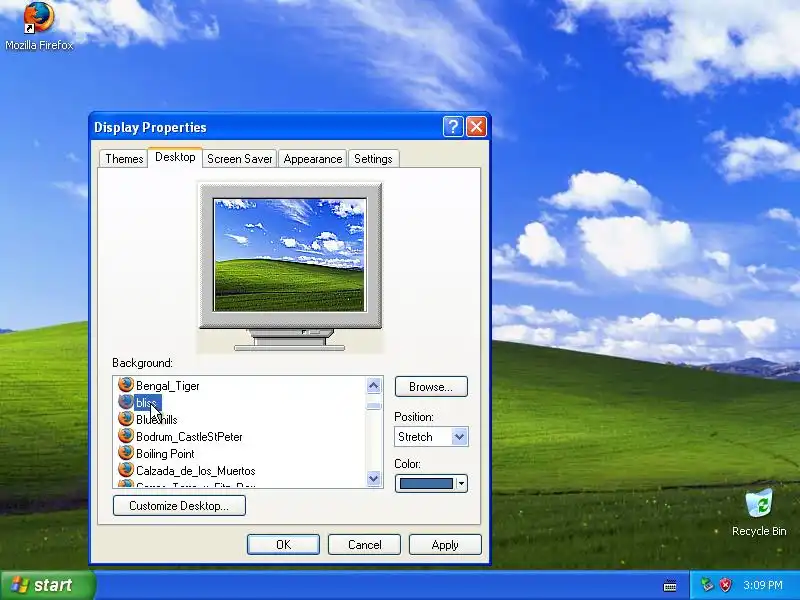Switch to the Themes tab

(x=124, y=159)
